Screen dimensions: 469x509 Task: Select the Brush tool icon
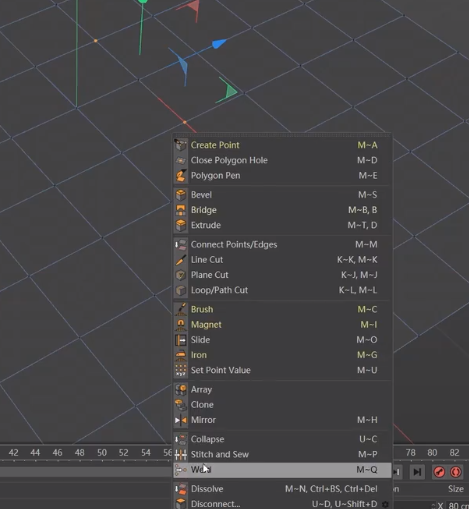(x=181, y=309)
